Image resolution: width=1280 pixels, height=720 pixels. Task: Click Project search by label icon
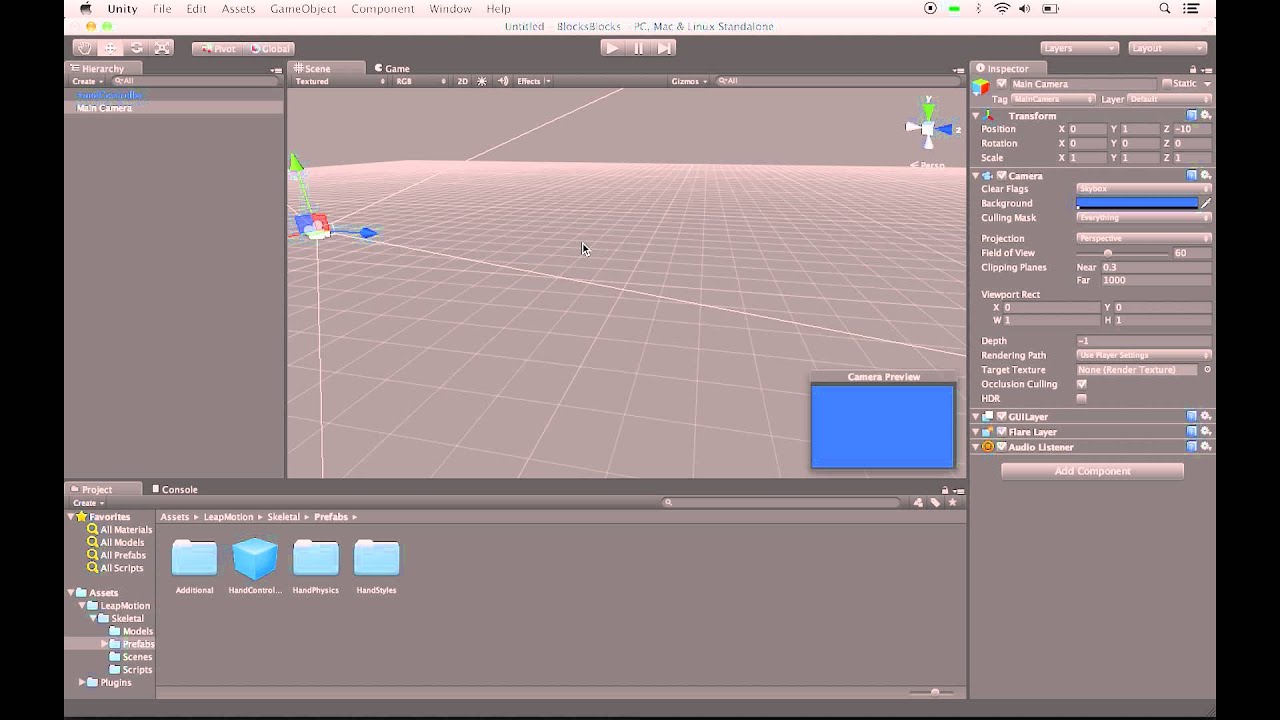(x=935, y=503)
